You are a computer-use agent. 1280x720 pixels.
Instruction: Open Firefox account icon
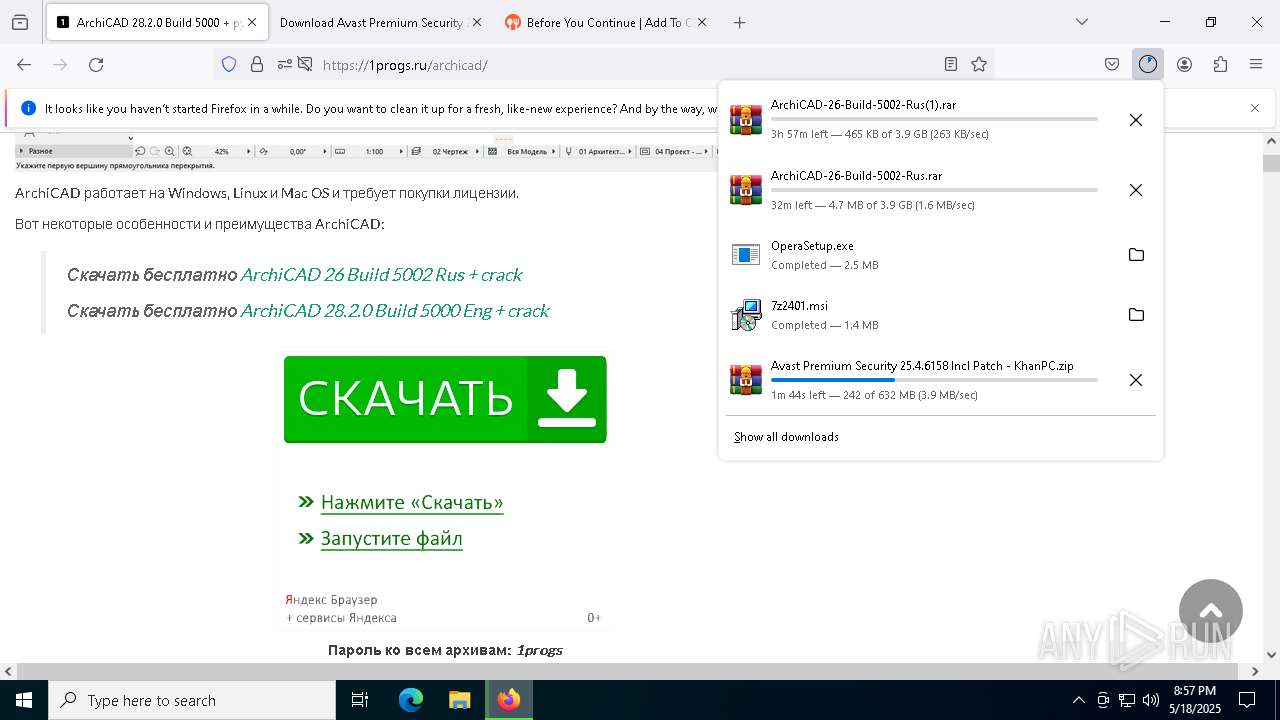[1184, 64]
